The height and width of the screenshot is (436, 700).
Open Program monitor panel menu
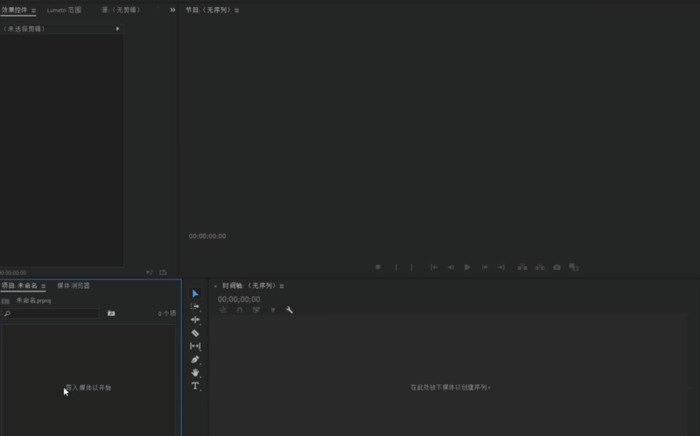[237, 10]
